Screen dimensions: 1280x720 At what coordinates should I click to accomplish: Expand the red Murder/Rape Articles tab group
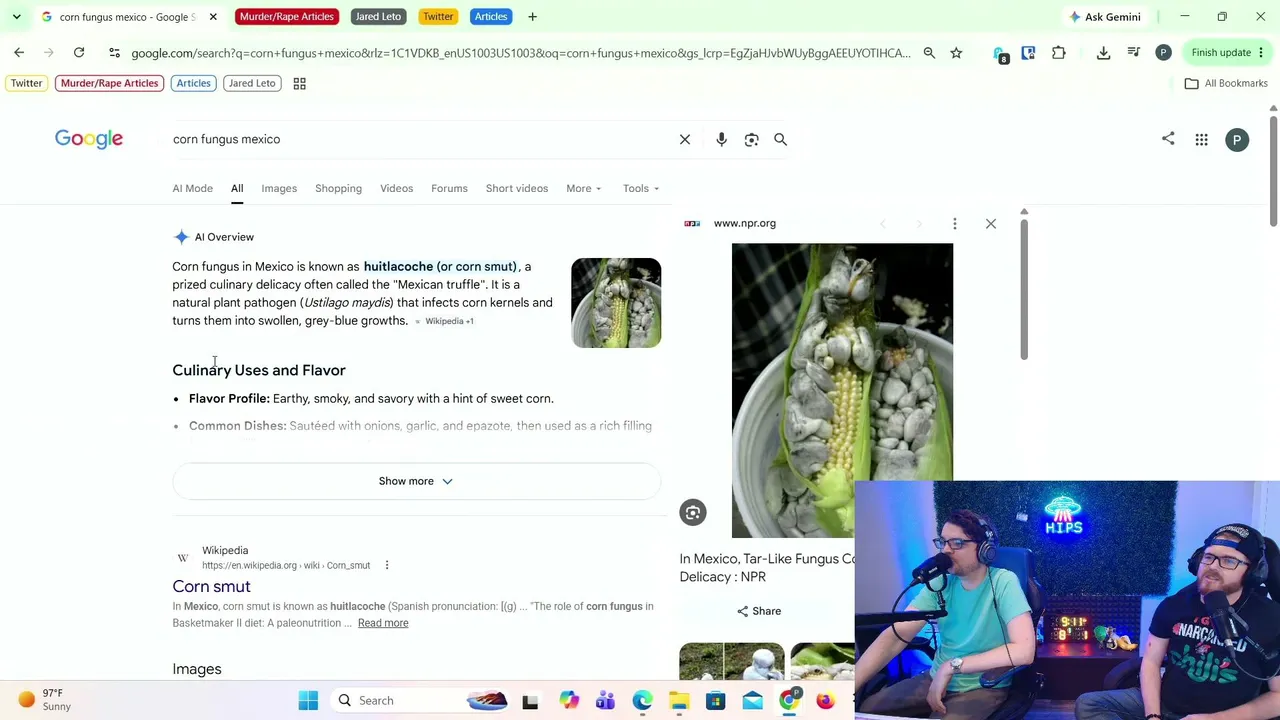click(x=286, y=16)
